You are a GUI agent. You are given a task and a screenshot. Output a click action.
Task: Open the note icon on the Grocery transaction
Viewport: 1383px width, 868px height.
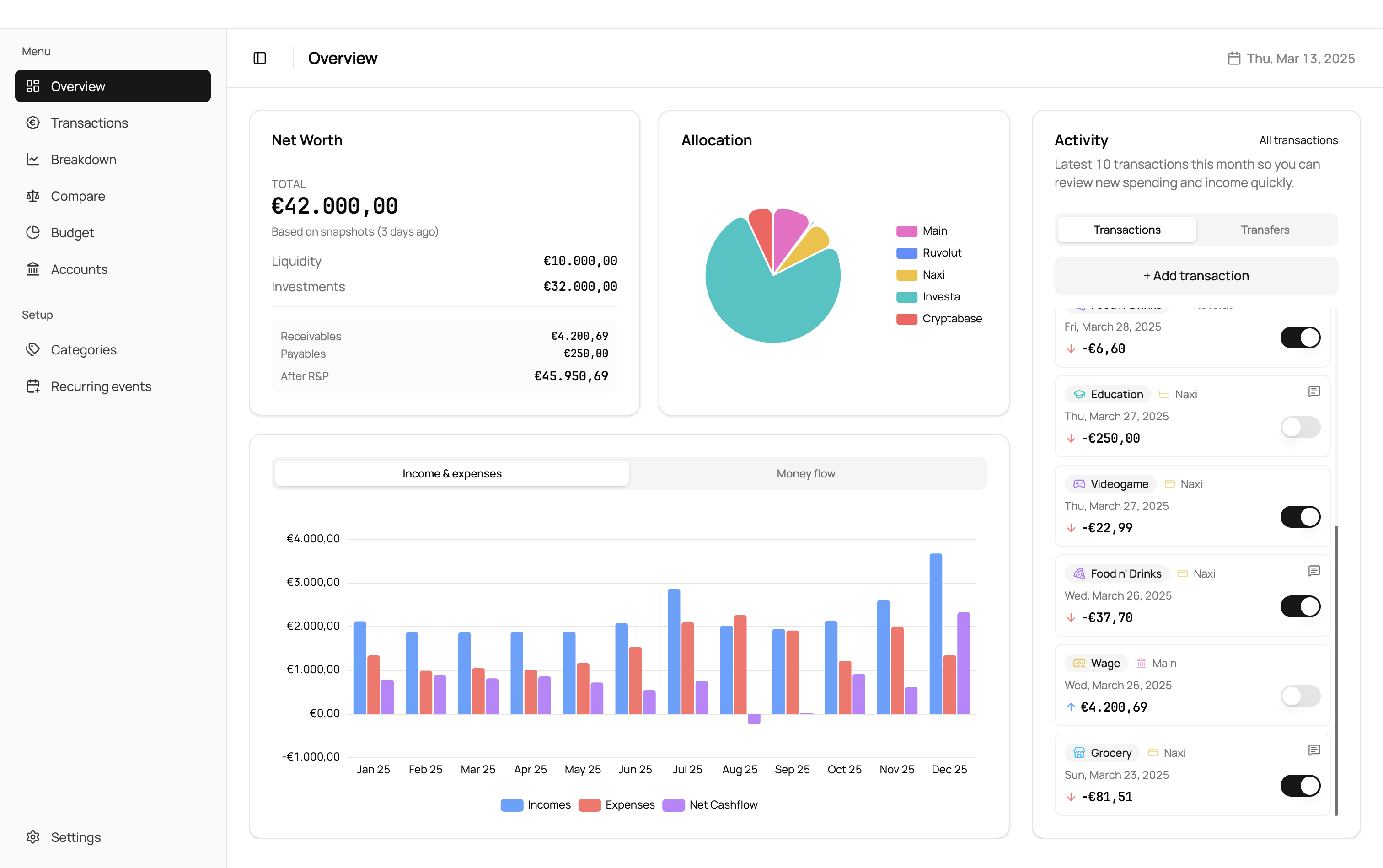coord(1313,750)
